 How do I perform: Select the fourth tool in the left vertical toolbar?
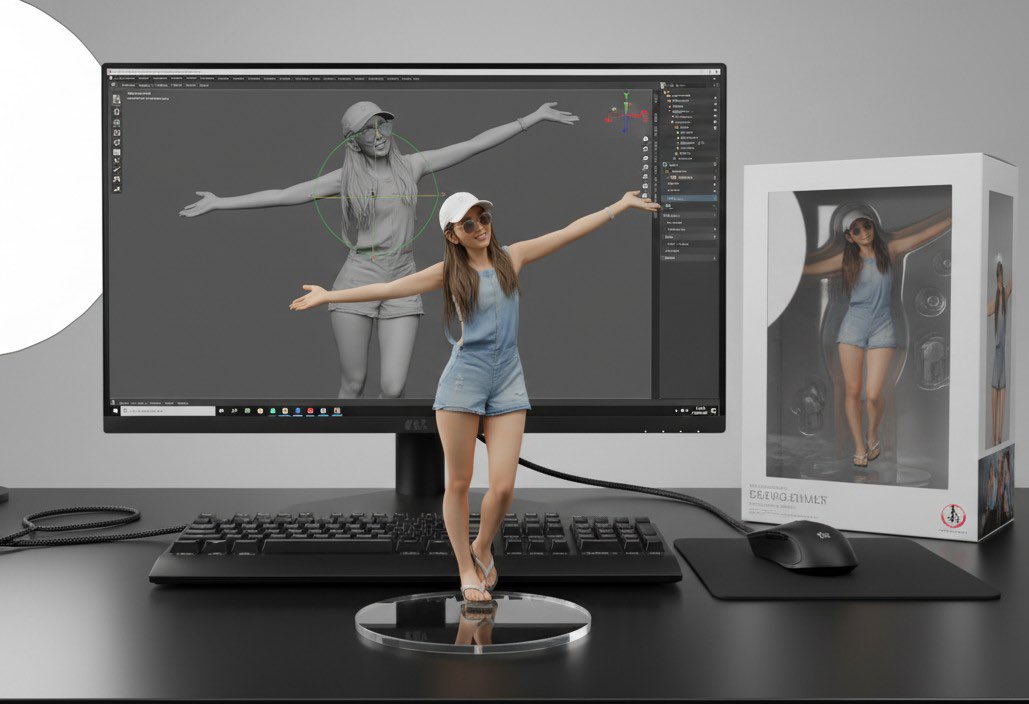116,133
